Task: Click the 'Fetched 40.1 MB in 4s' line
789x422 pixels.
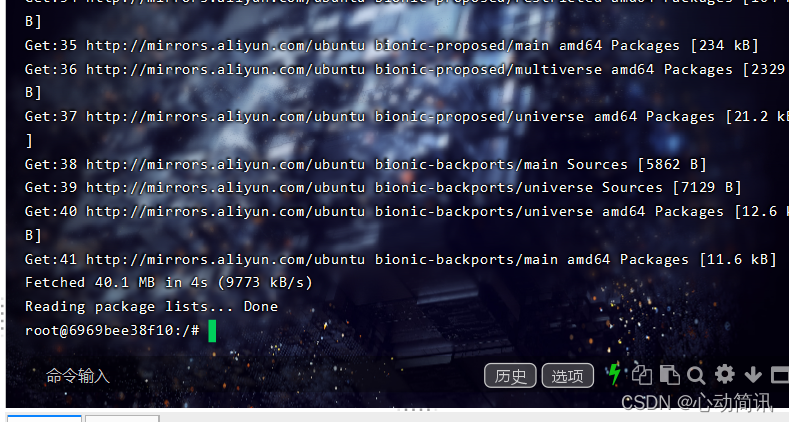Action: click(x=169, y=283)
